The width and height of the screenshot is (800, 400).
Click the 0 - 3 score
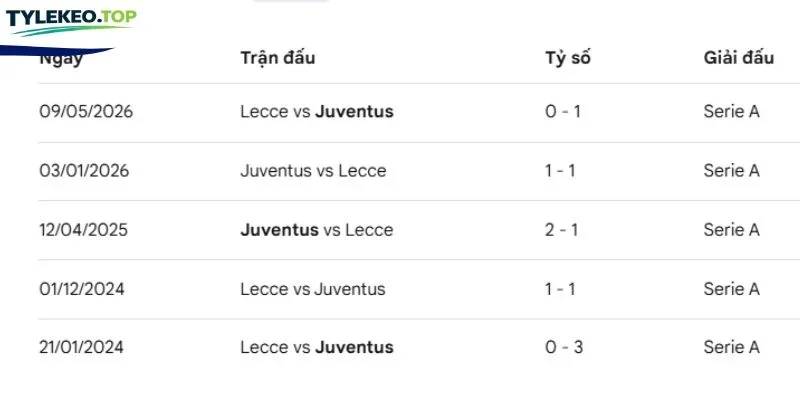click(x=564, y=347)
